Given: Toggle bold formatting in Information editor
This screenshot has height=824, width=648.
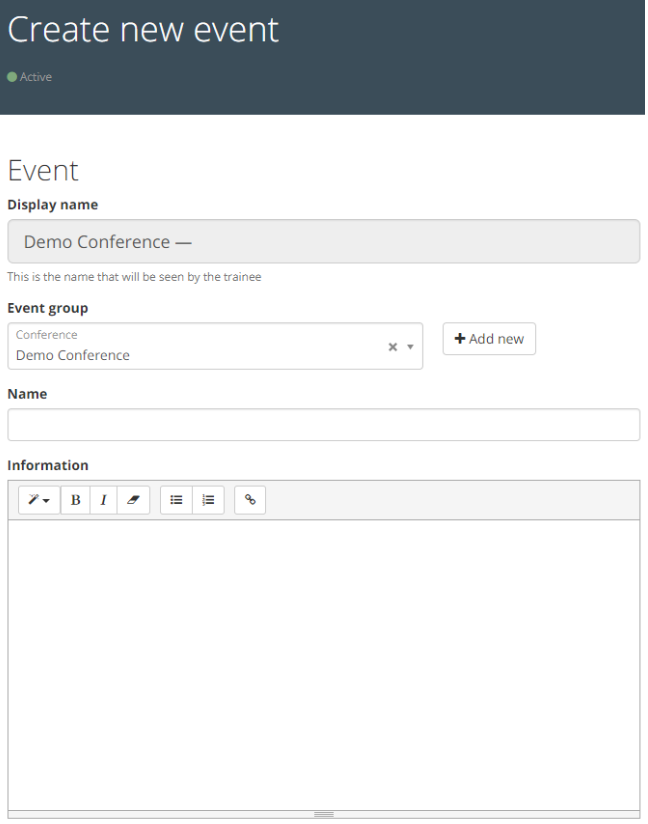Looking at the screenshot, I should (75, 500).
